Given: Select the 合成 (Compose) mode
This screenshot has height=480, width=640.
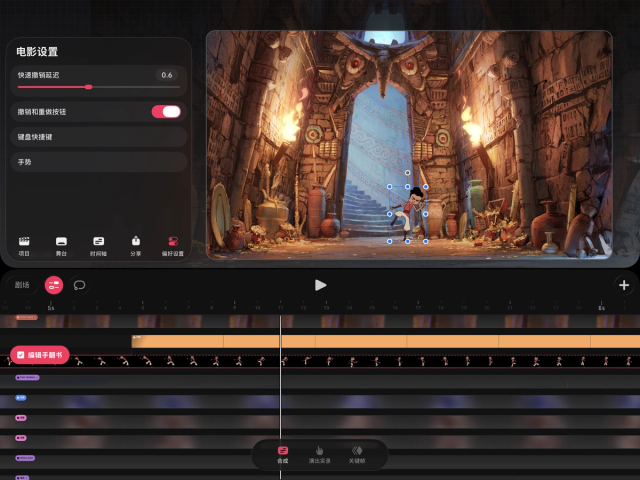Looking at the screenshot, I should 282,454.
